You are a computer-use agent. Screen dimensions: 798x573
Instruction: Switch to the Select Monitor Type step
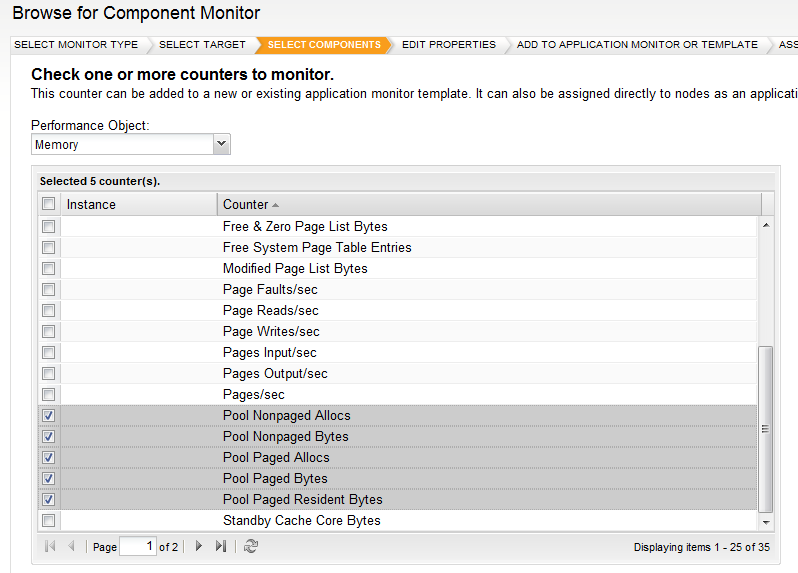[76, 45]
